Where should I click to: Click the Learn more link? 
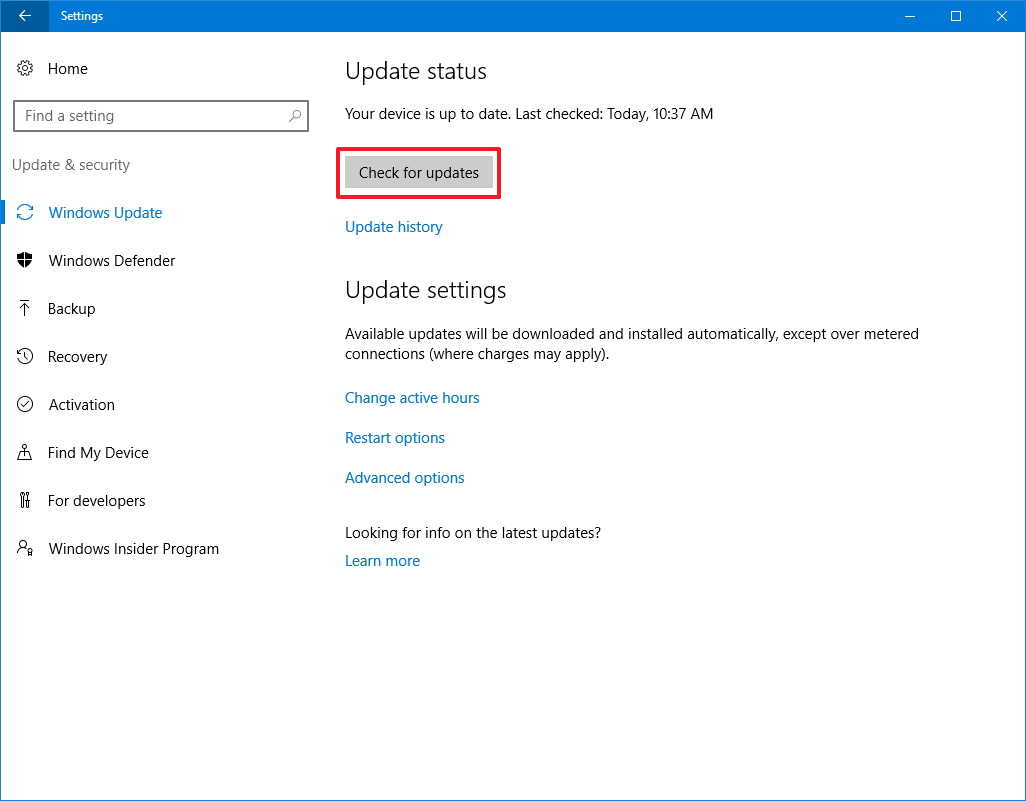382,561
